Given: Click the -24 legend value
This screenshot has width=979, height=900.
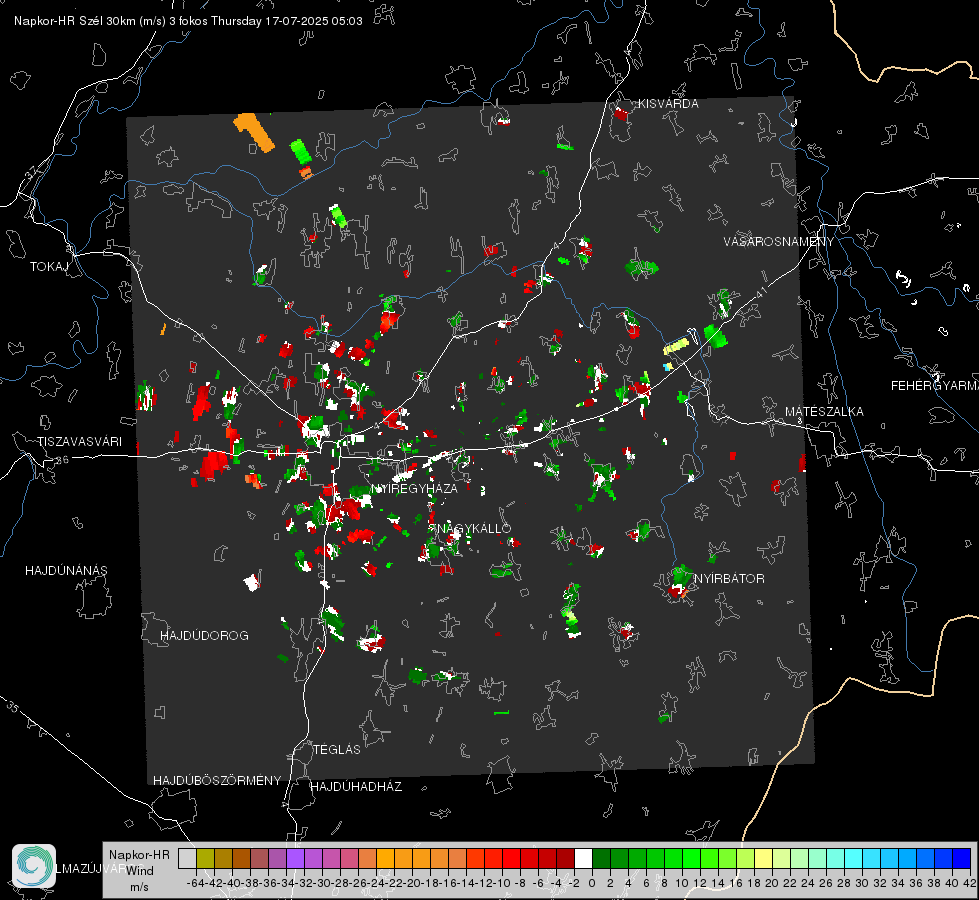Looking at the screenshot, I should 378,883.
